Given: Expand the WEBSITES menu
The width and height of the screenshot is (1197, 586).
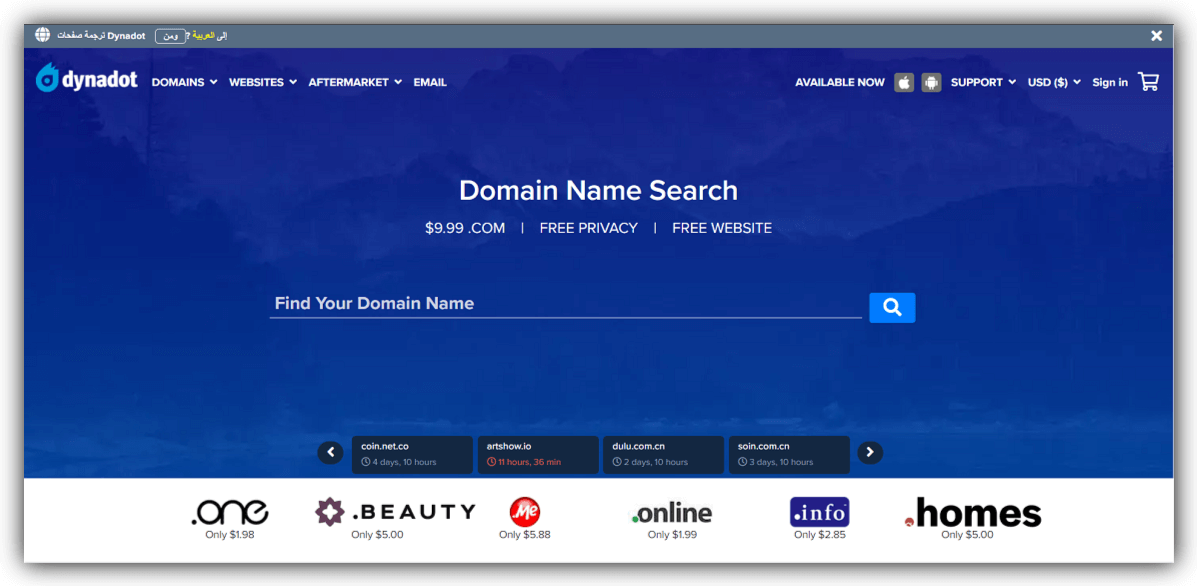Looking at the screenshot, I should pos(263,82).
